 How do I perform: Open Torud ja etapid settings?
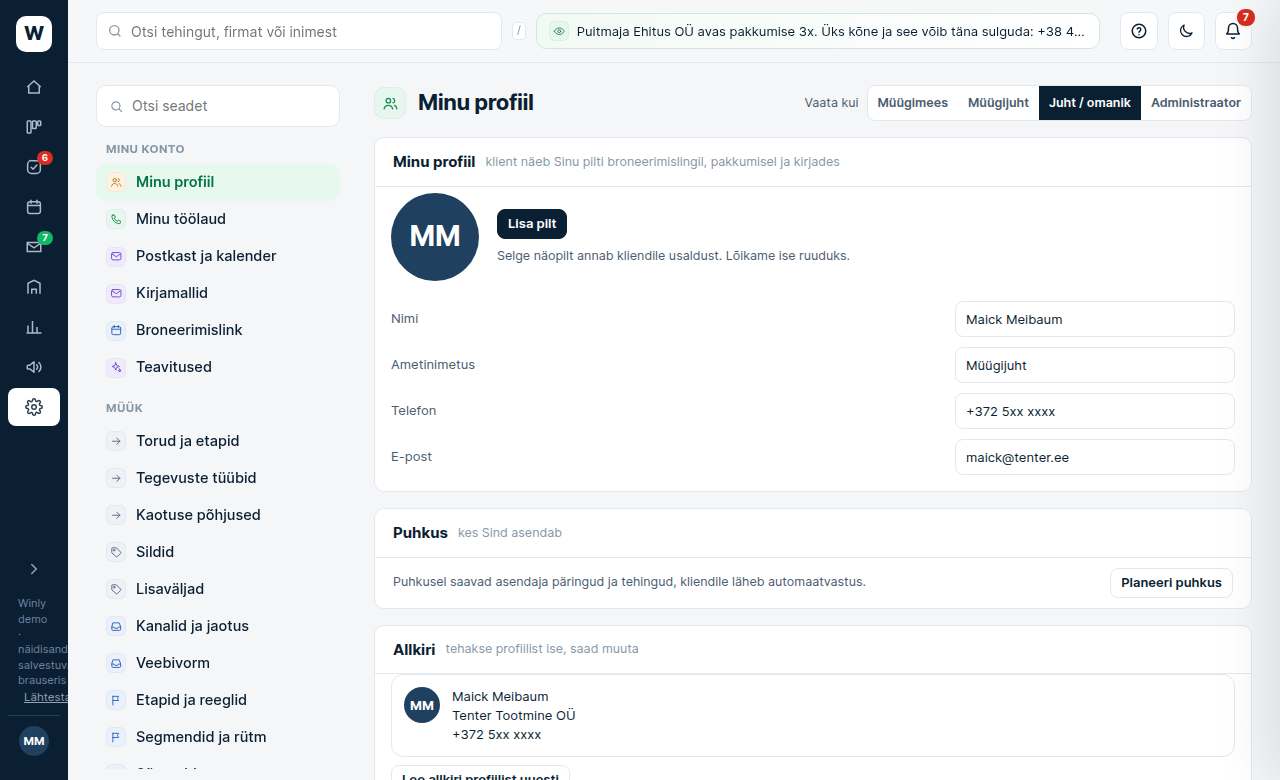click(218, 441)
